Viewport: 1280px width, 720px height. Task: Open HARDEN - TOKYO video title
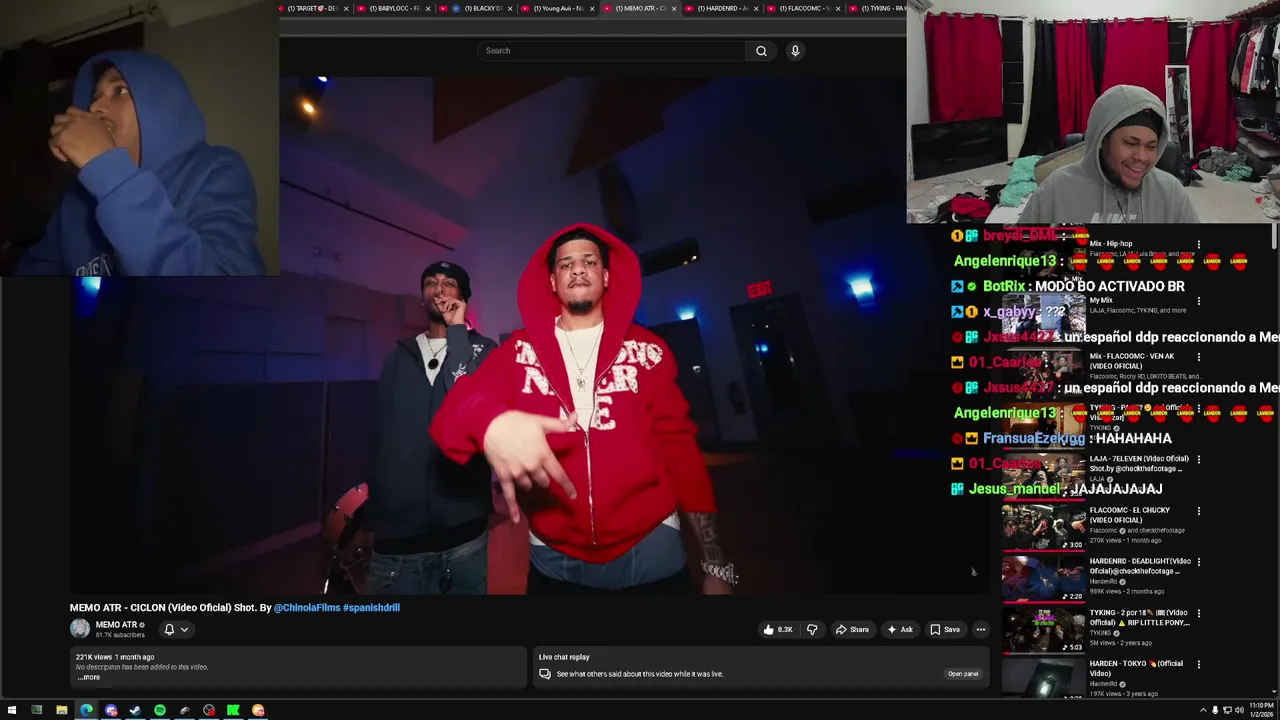point(1136,668)
